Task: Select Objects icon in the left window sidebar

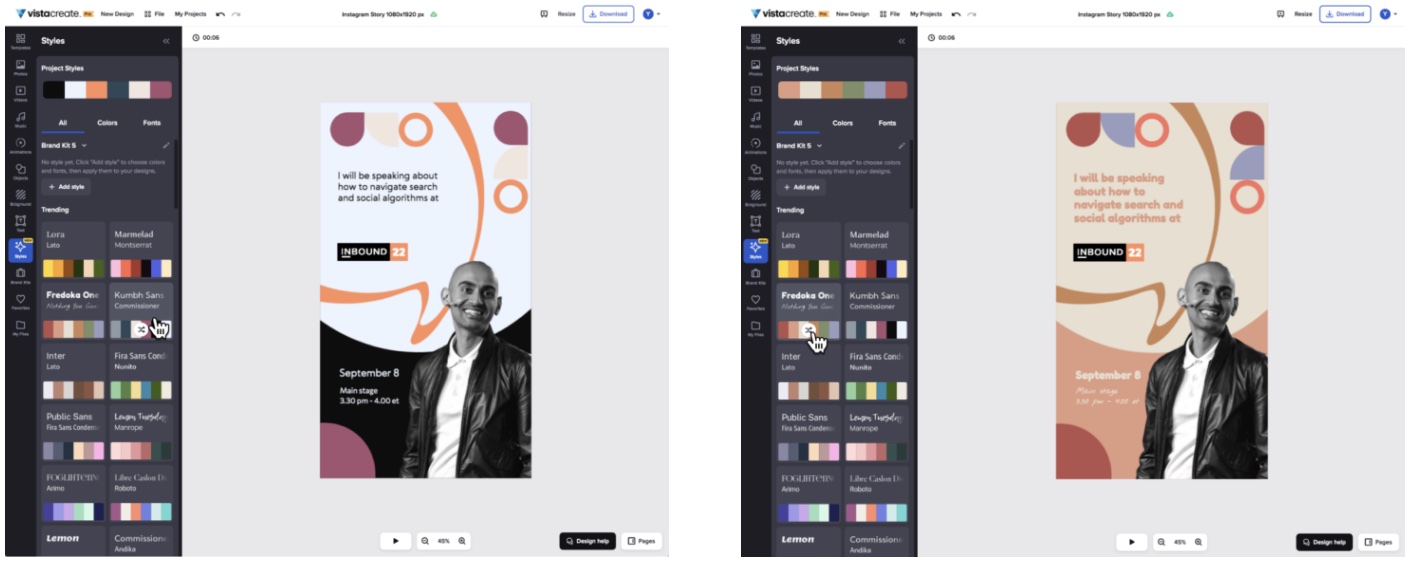Action: pos(20,171)
